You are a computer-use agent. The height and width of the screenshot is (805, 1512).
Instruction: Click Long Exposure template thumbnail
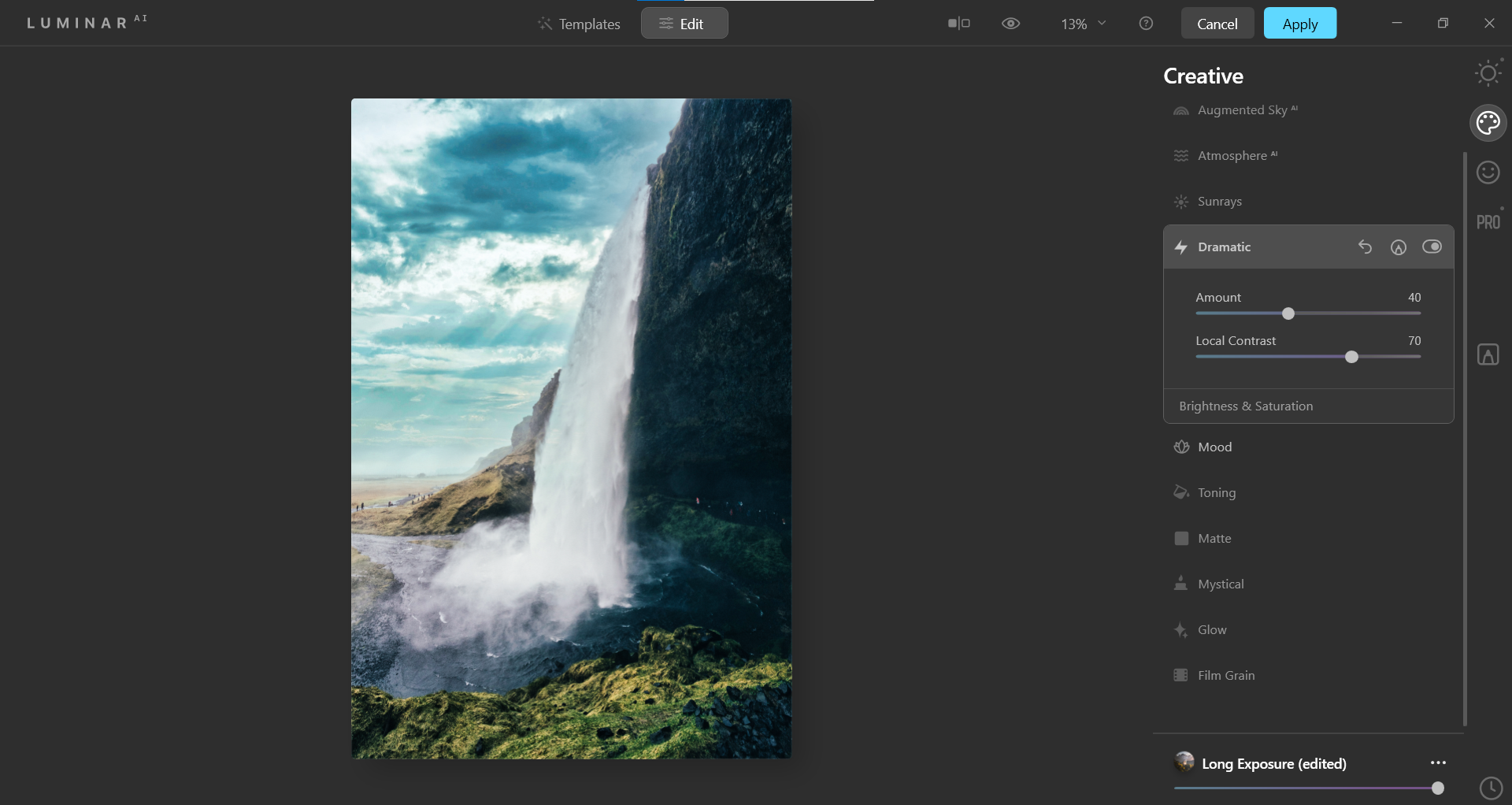pos(1184,762)
